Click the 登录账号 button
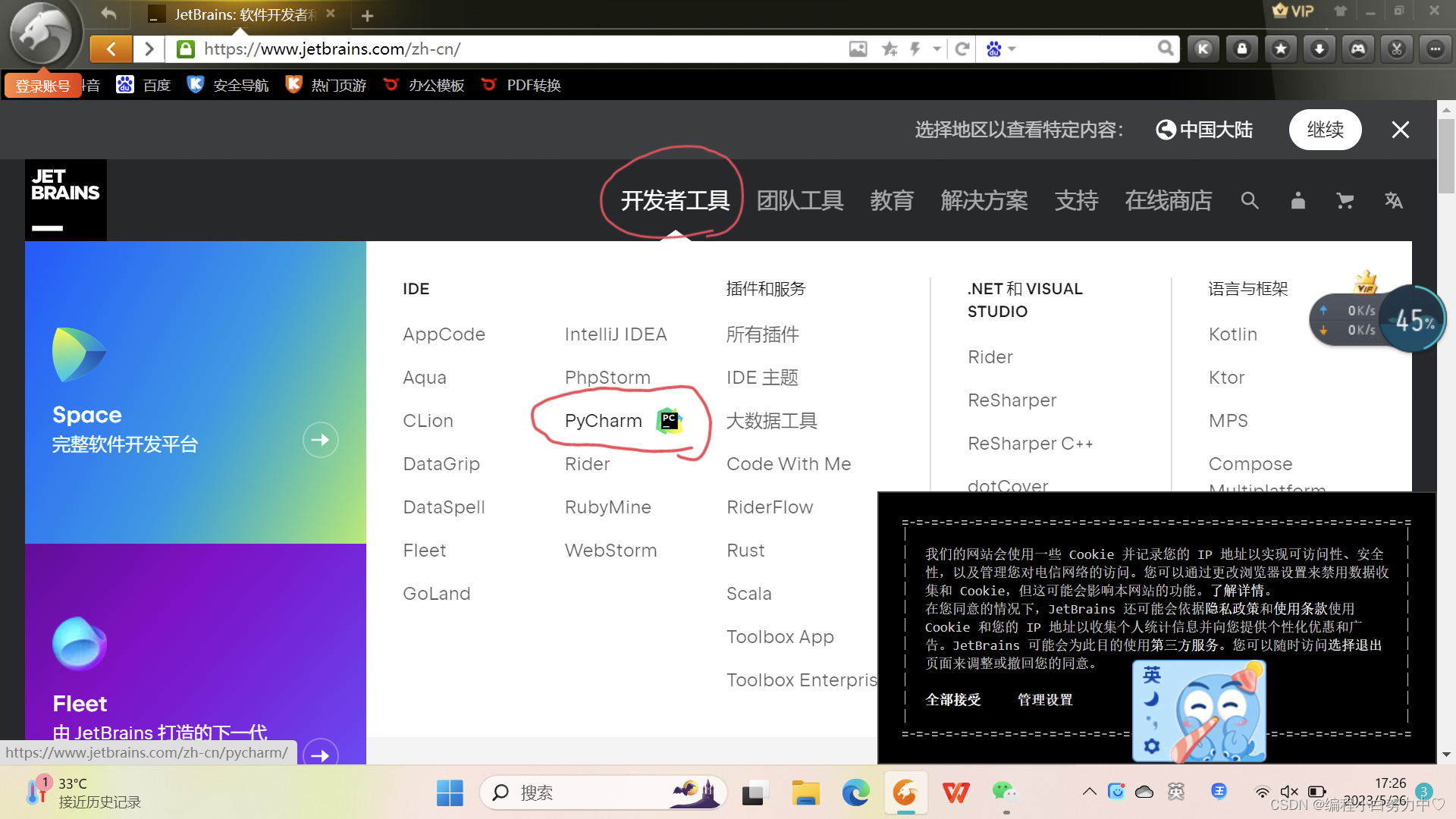Image resolution: width=1456 pixels, height=819 pixels. pyautogui.click(x=42, y=86)
